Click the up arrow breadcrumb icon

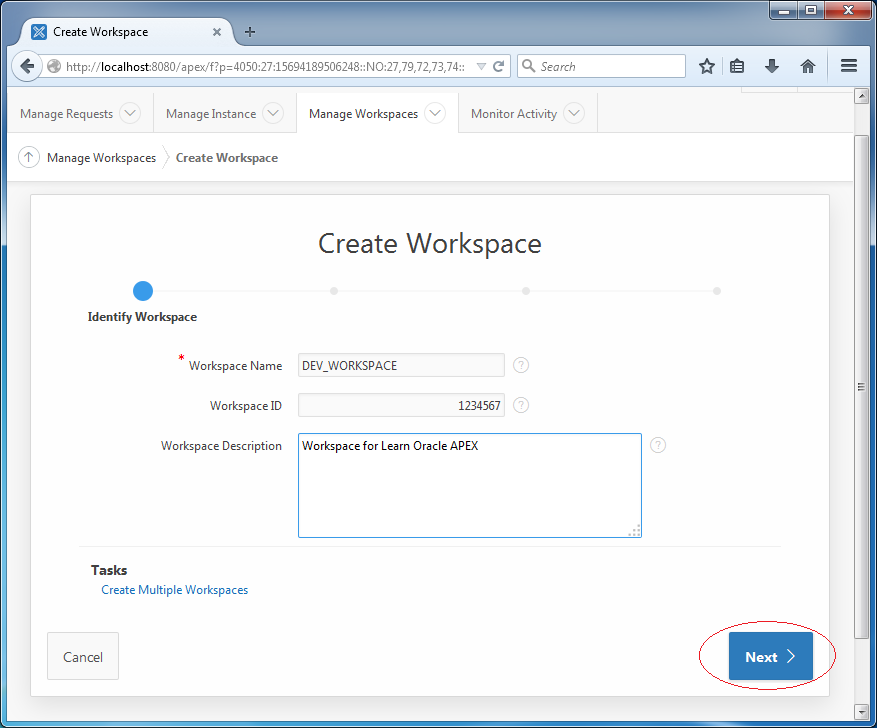point(29,157)
